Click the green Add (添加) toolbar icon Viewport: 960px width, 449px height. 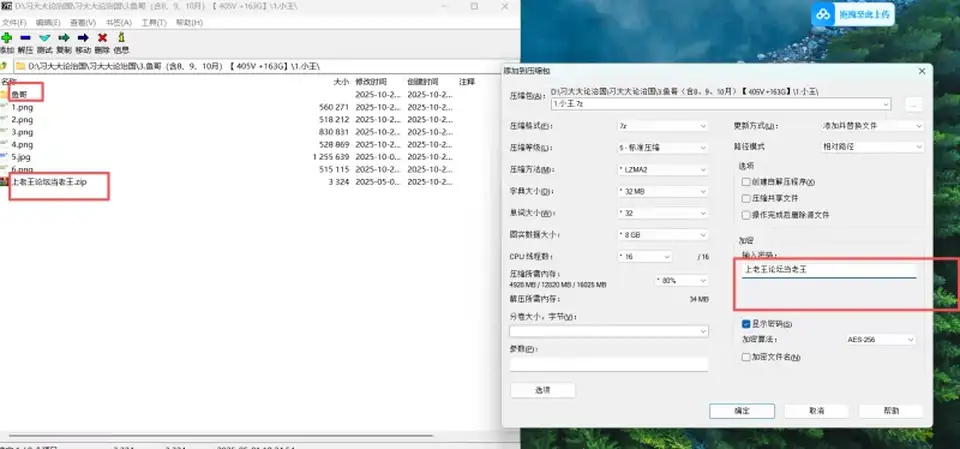[6, 38]
